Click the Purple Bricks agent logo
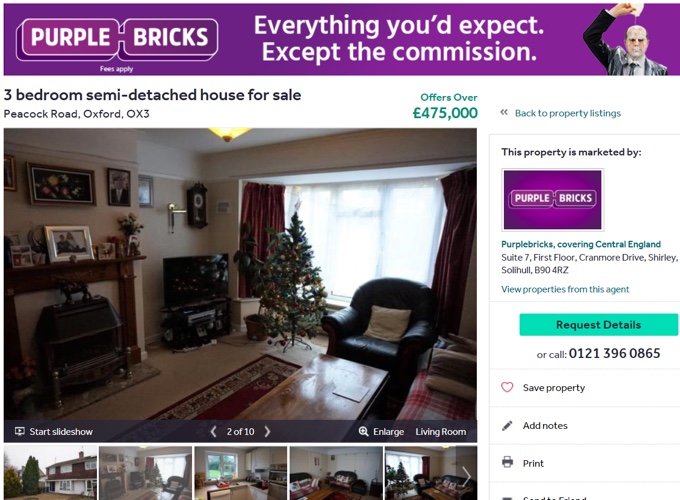680x500 pixels. [x=552, y=199]
